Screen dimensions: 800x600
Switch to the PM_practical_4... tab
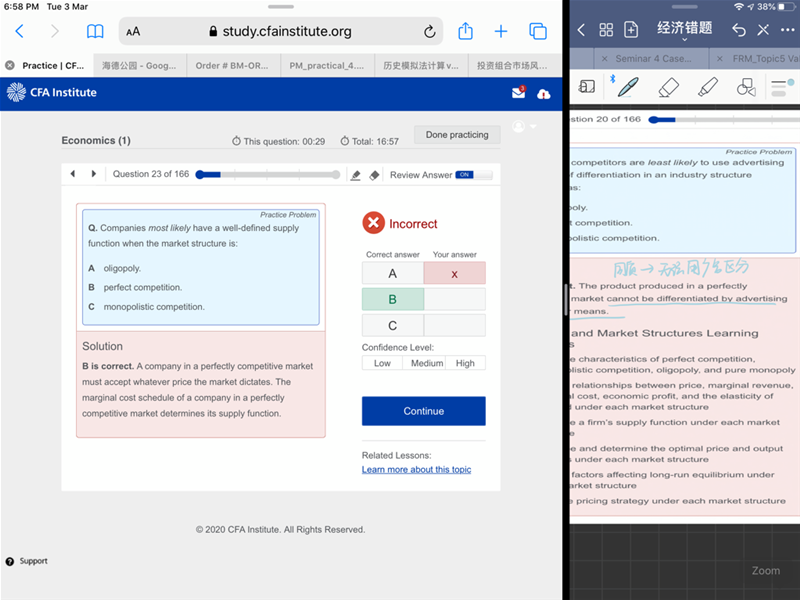[x=327, y=65]
